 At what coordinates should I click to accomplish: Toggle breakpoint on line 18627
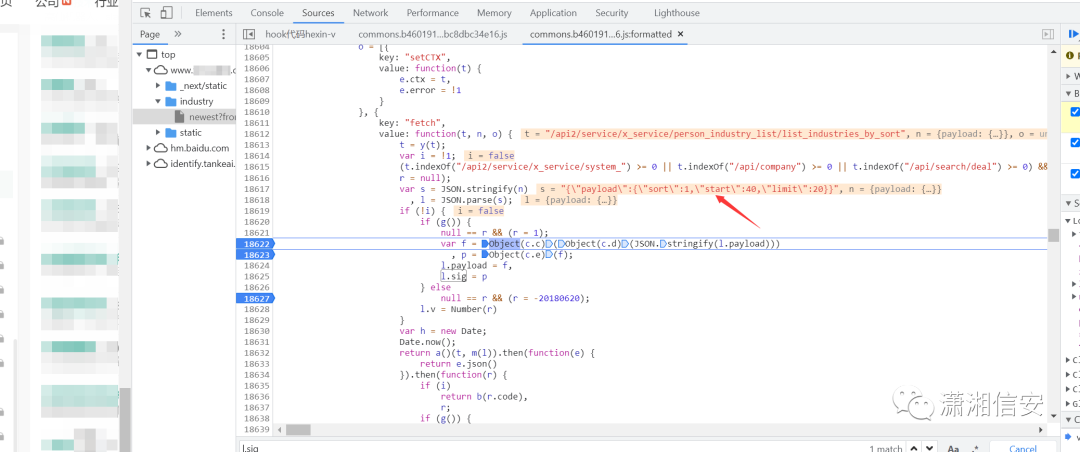click(x=256, y=298)
